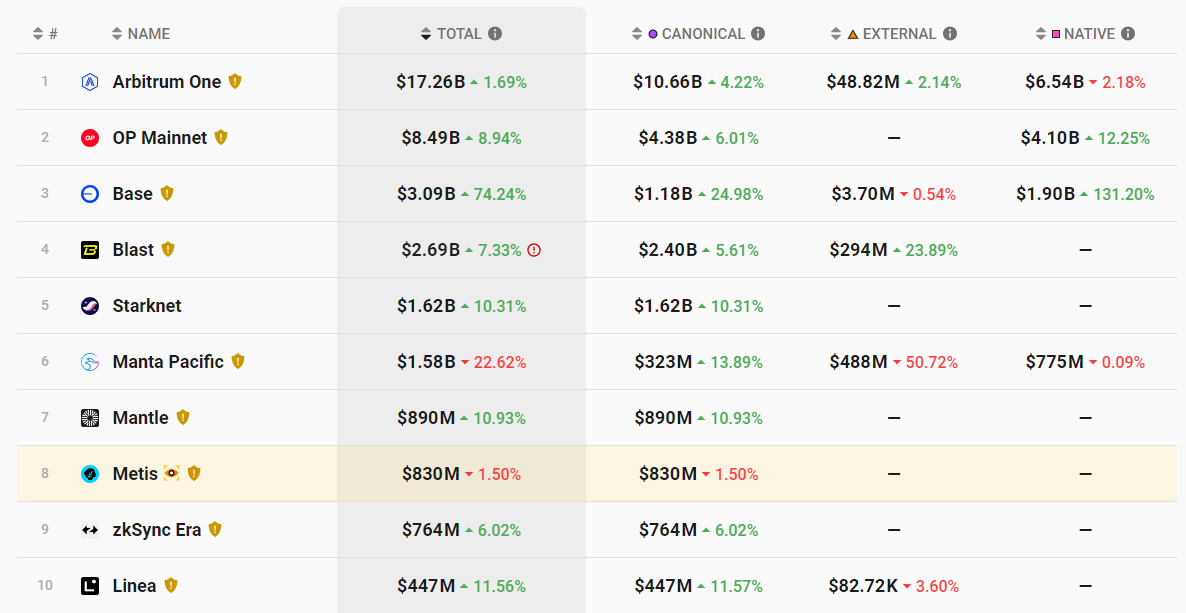Open the Arbitrum One project page
This screenshot has width=1186, height=613.
pyautogui.click(x=167, y=82)
